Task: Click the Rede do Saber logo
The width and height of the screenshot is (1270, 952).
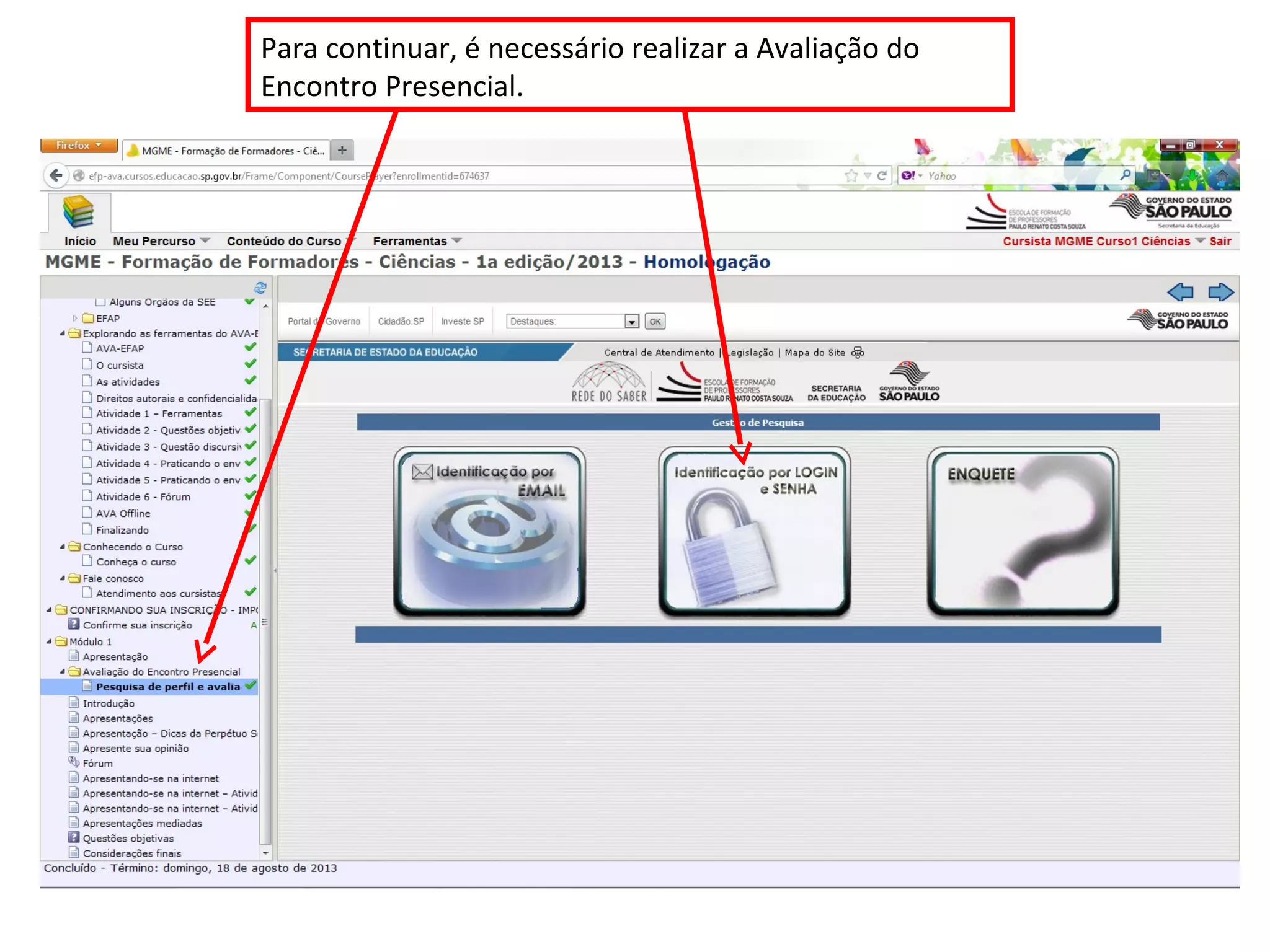Action: coord(610,383)
